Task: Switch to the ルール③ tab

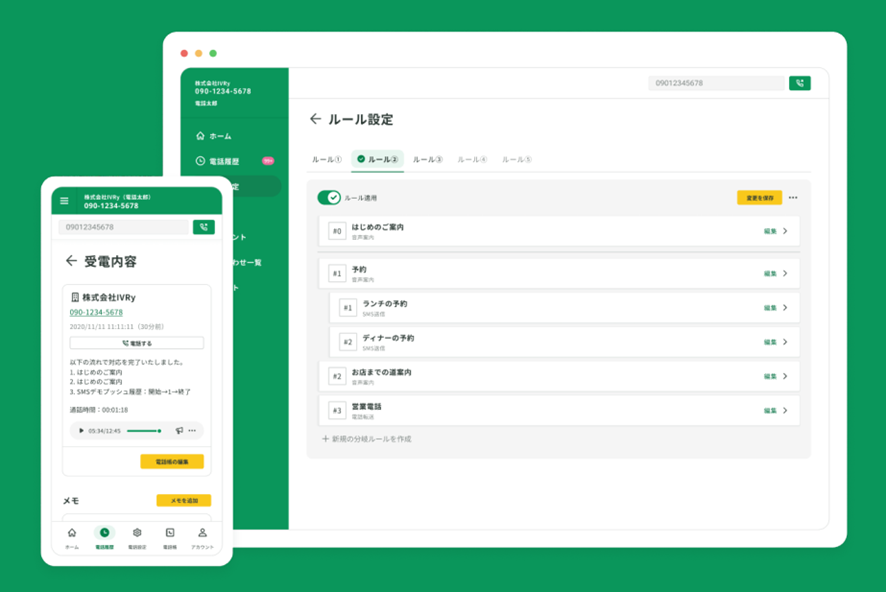Action: (x=427, y=160)
